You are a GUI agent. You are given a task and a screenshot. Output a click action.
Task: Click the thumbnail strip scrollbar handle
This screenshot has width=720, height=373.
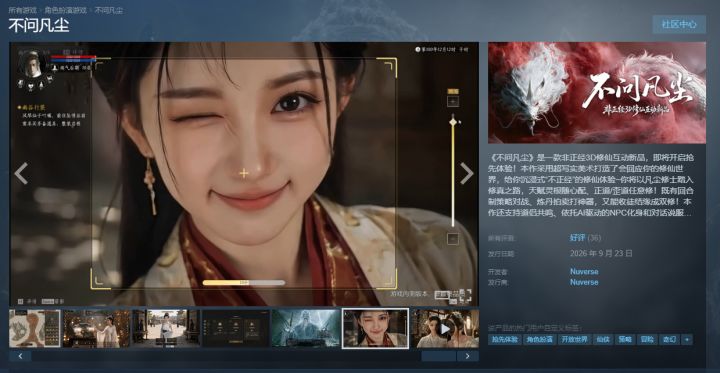point(439,356)
